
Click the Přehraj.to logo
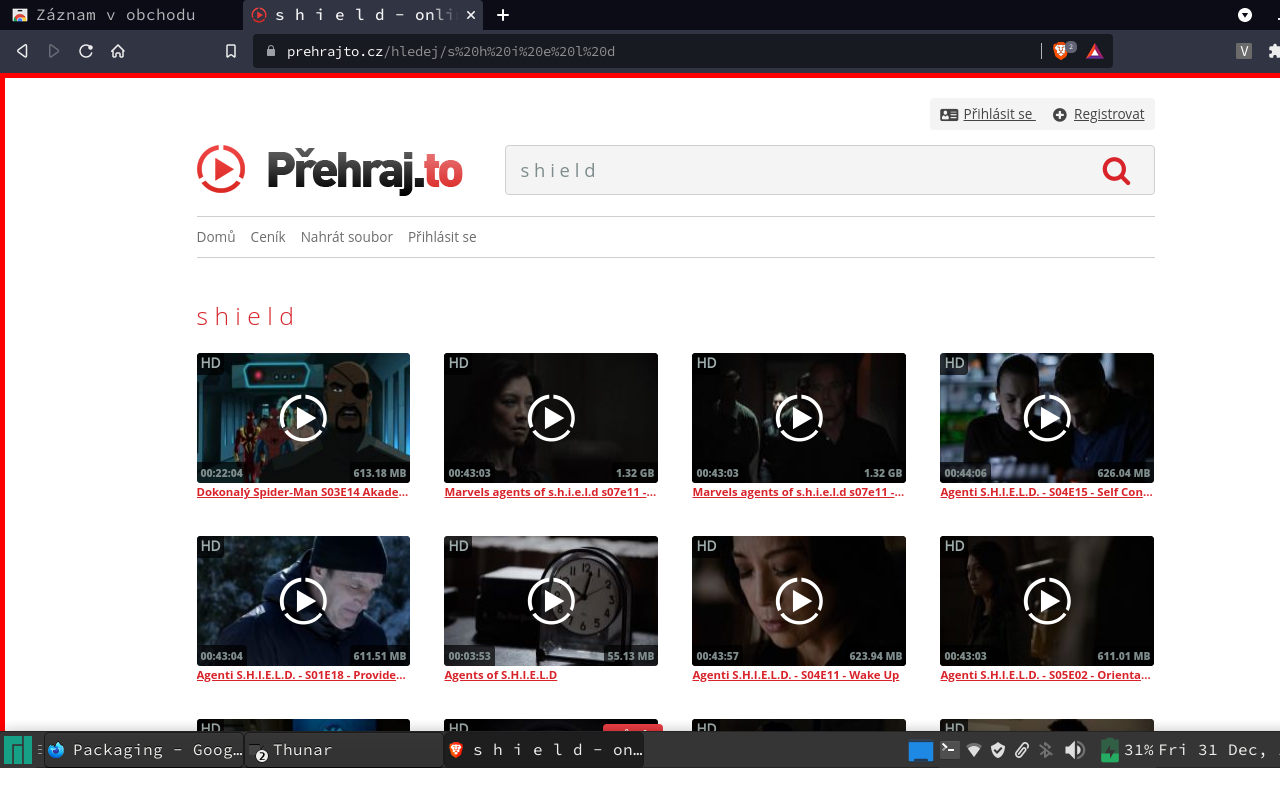pos(330,170)
